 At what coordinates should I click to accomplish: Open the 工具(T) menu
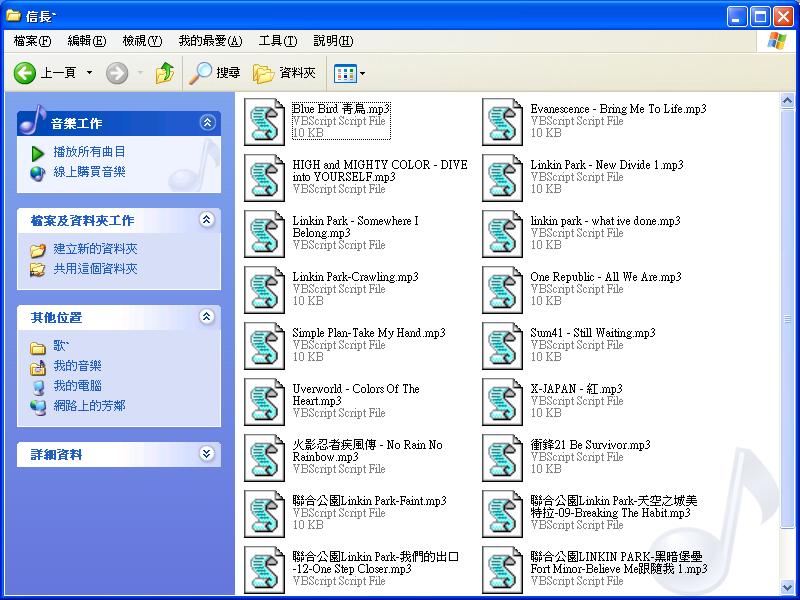click(277, 41)
